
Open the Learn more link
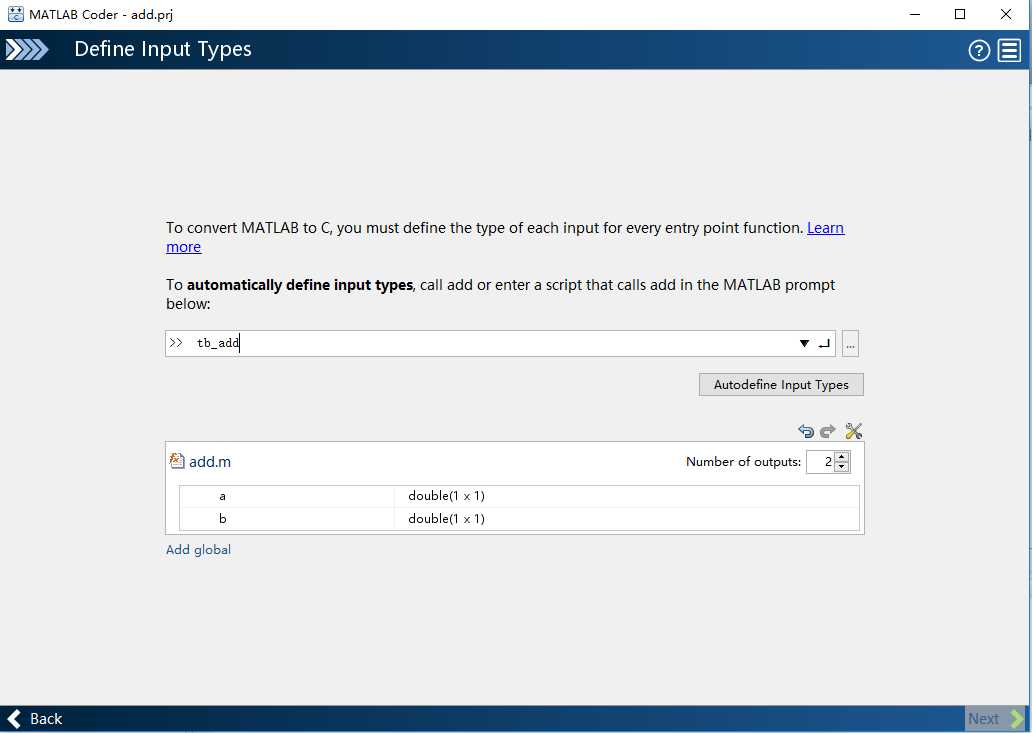tap(825, 228)
